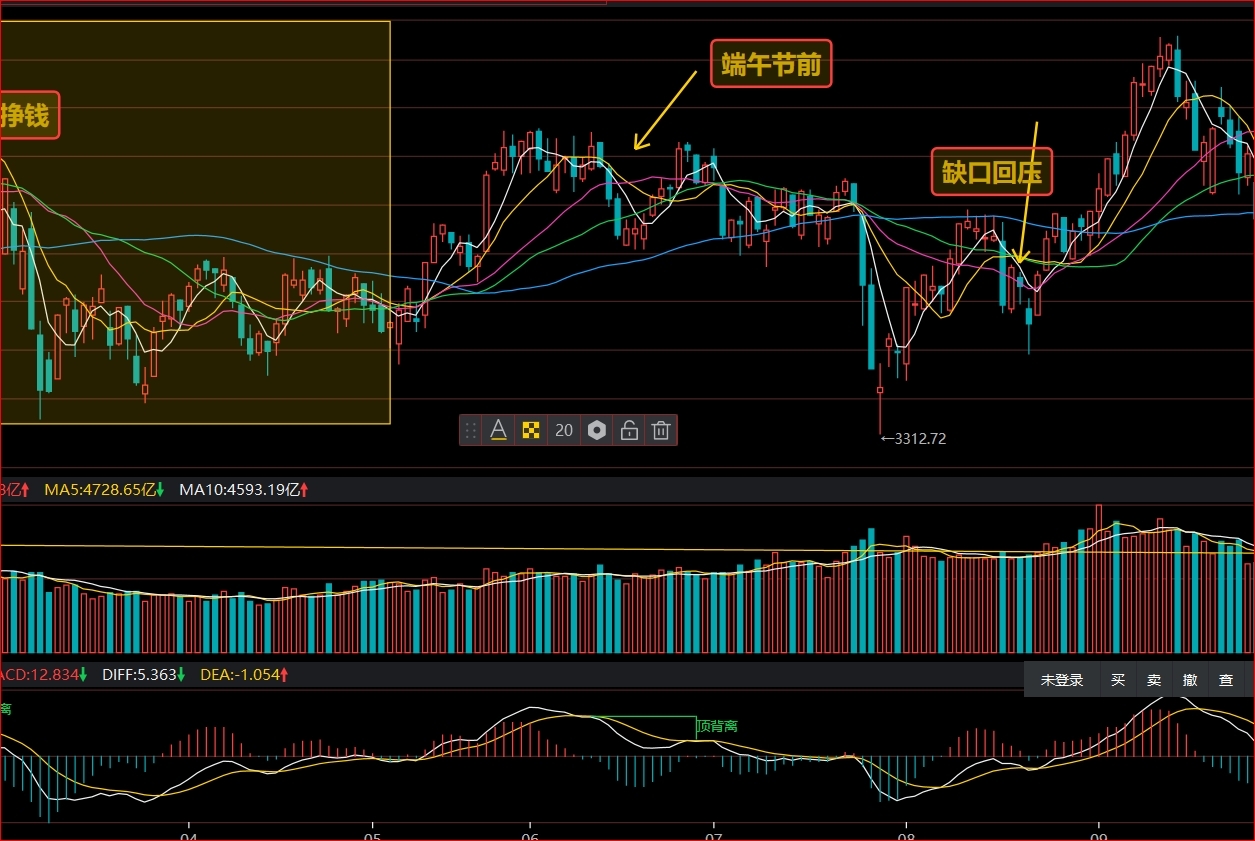The height and width of the screenshot is (841, 1255).
Task: Click the 06 month label on time axis
Action: (x=531, y=838)
